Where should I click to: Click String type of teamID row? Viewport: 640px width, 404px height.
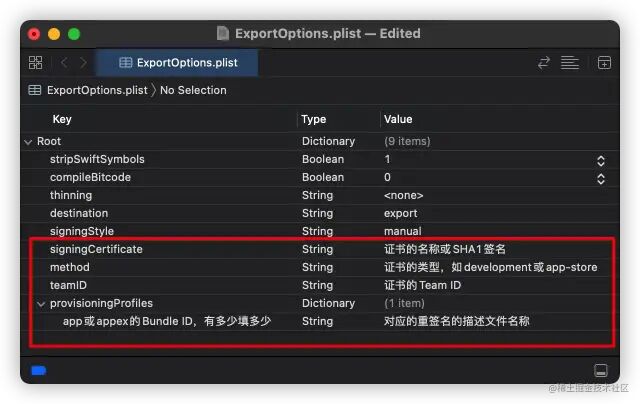pyautogui.click(x=318, y=285)
